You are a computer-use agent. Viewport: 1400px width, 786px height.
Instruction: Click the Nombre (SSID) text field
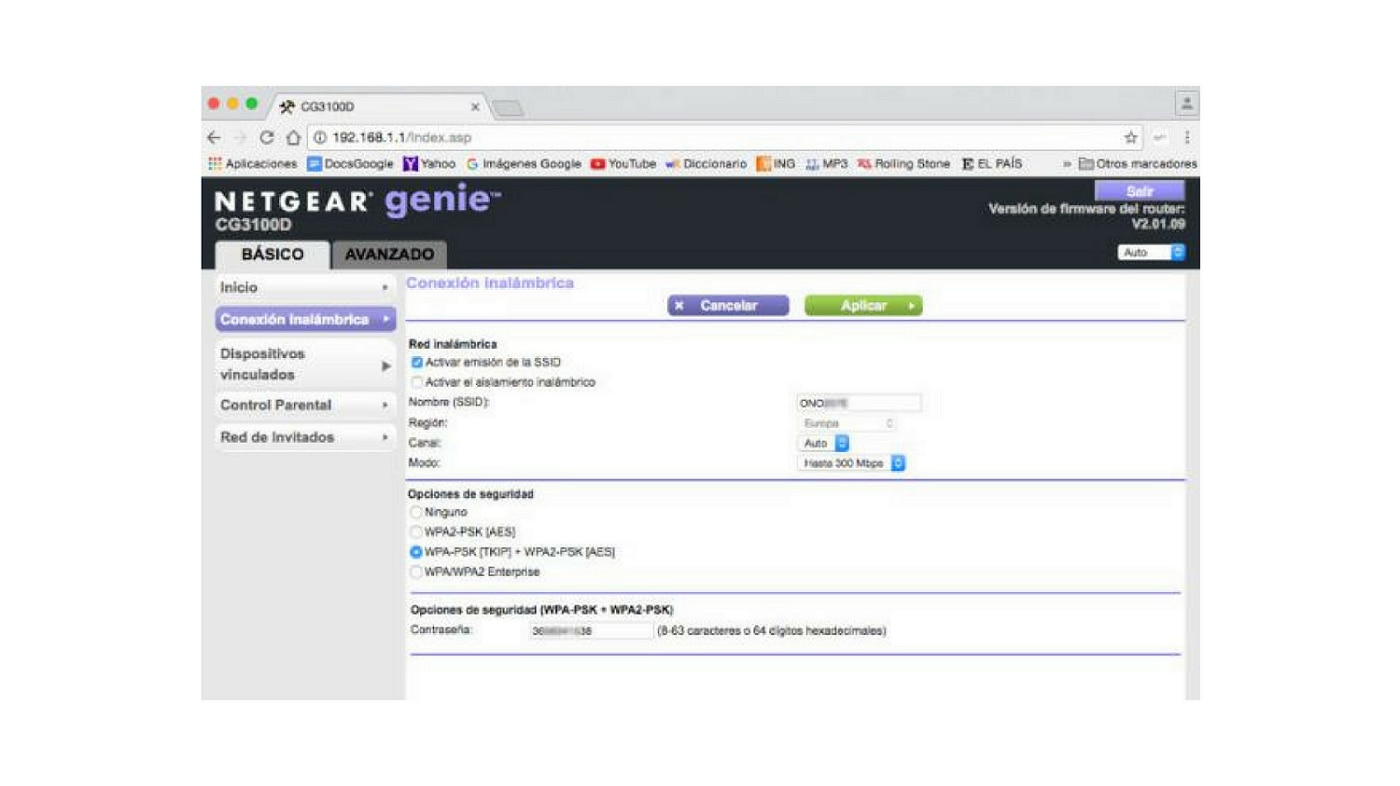[858, 403]
